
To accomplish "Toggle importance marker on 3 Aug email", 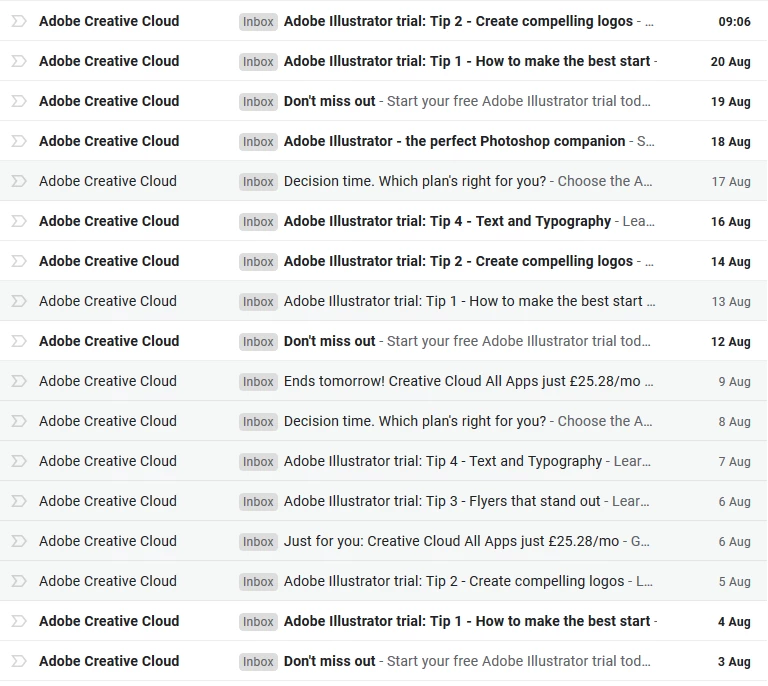I will click(19, 661).
